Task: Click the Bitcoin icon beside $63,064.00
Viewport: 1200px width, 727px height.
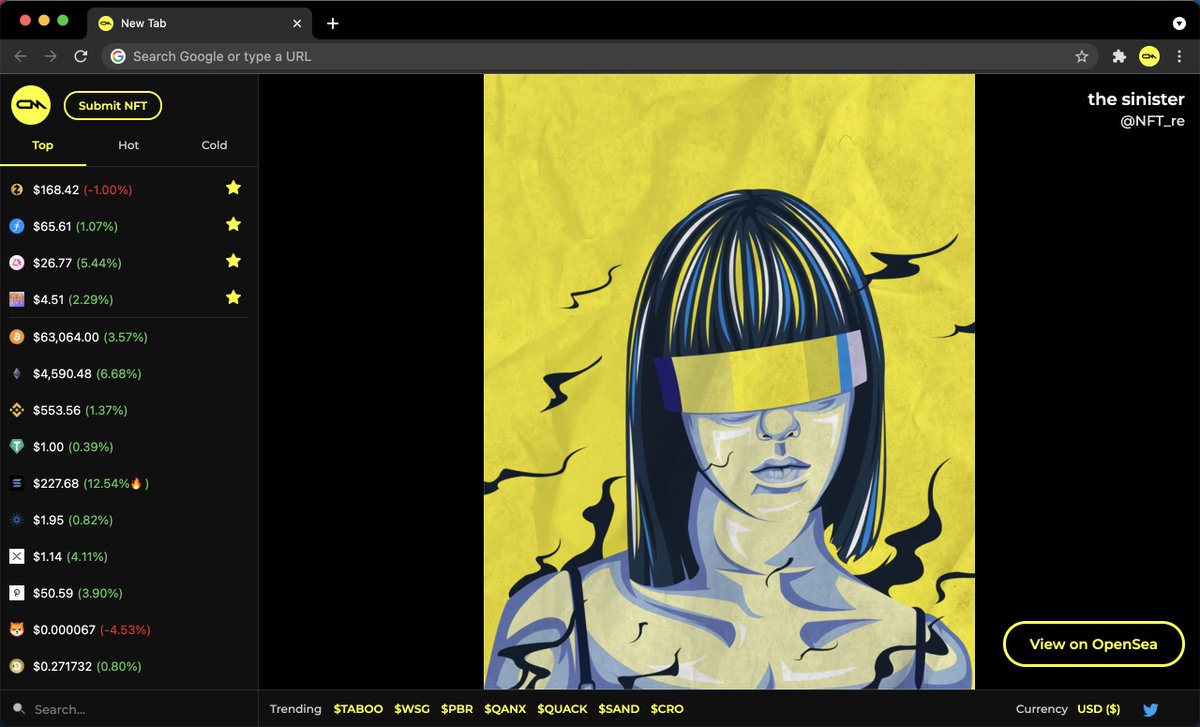Action: coord(16,337)
